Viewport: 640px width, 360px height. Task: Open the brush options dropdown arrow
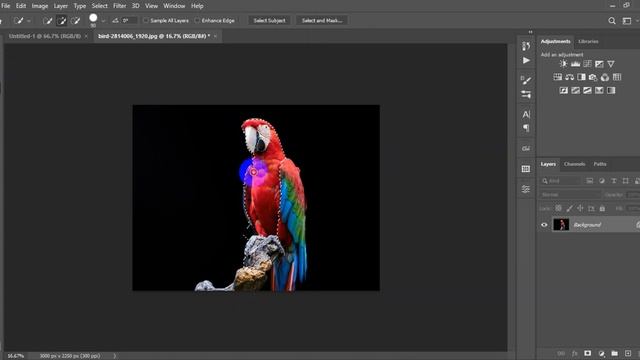[x=103, y=20]
